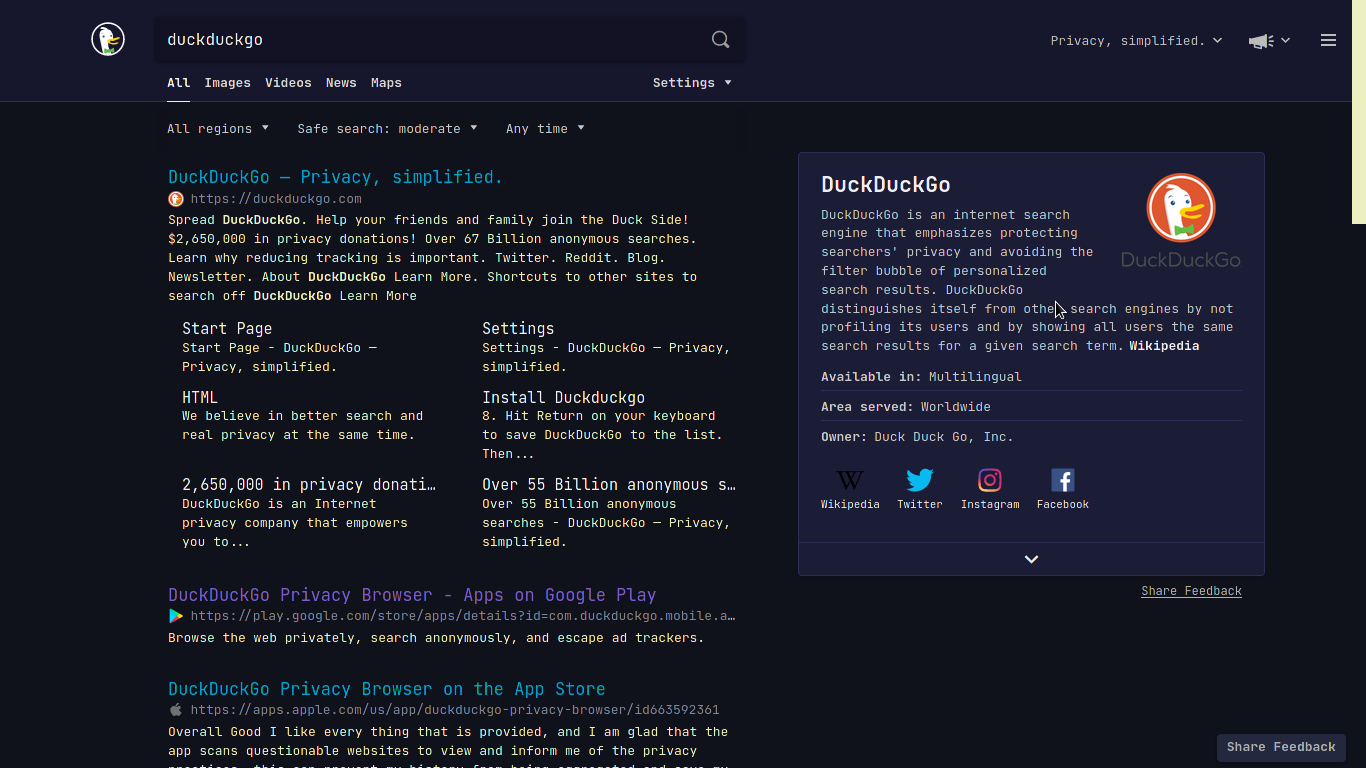The height and width of the screenshot is (768, 1366).
Task: Open the hamburger side menu
Action: [1328, 40]
